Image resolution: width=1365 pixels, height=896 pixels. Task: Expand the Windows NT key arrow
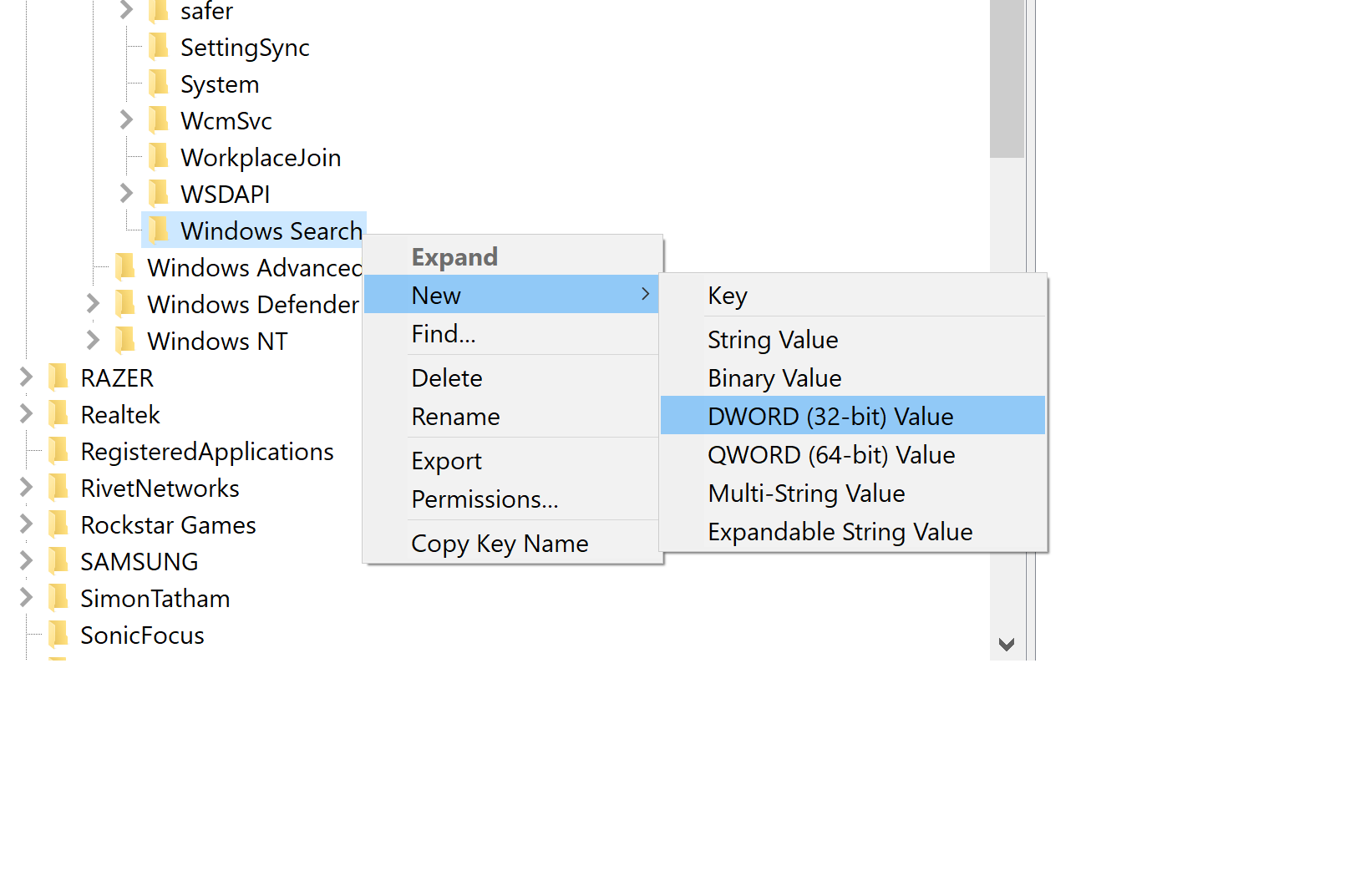click(93, 341)
